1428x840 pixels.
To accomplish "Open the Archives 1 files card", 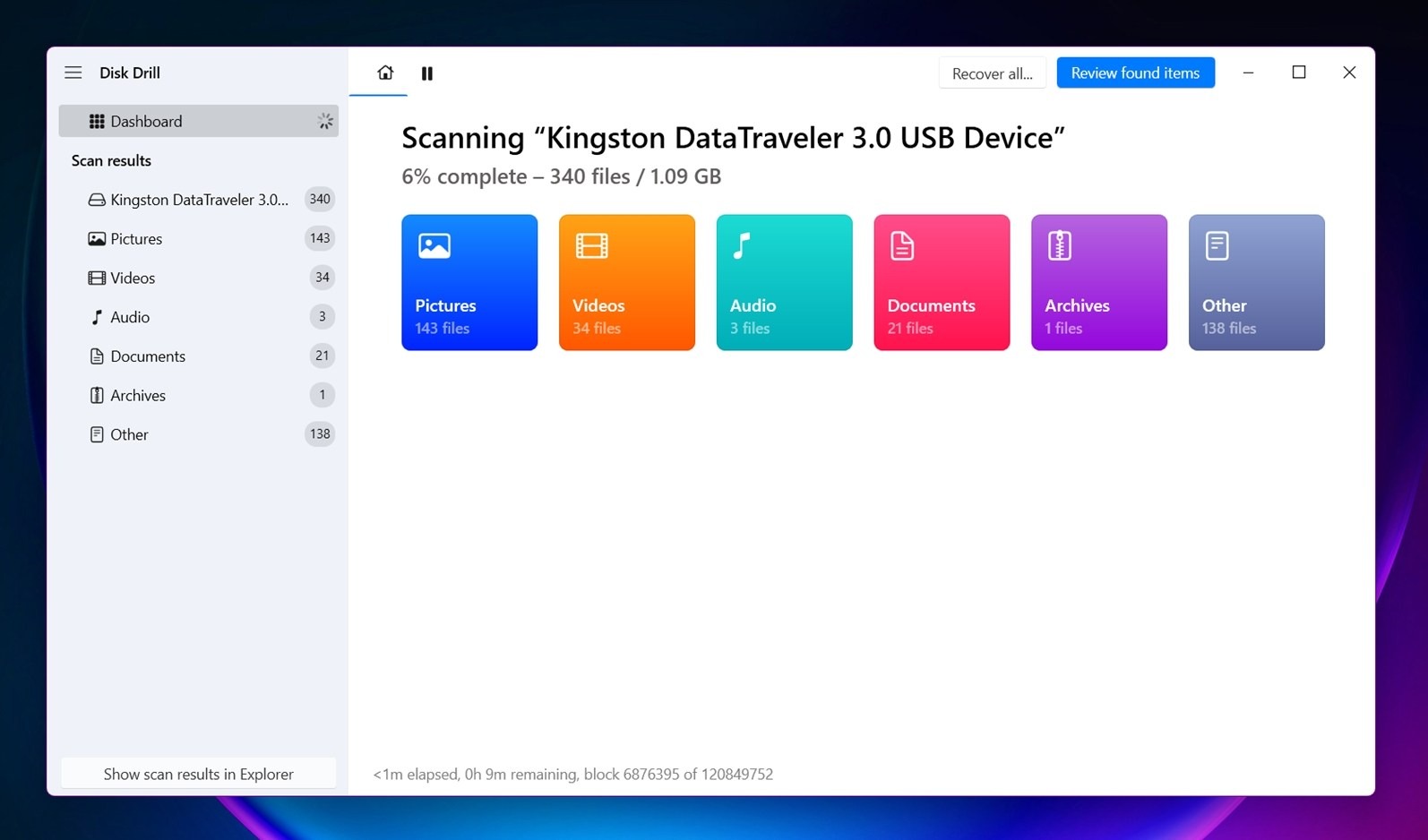I will click(x=1099, y=282).
